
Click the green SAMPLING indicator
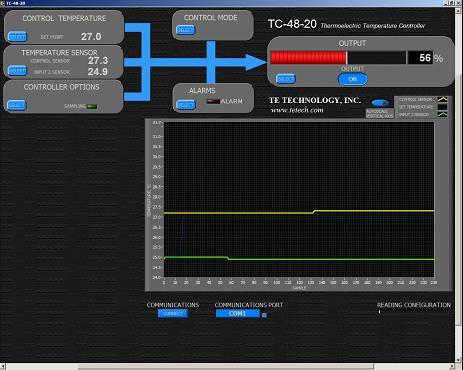coord(92,107)
